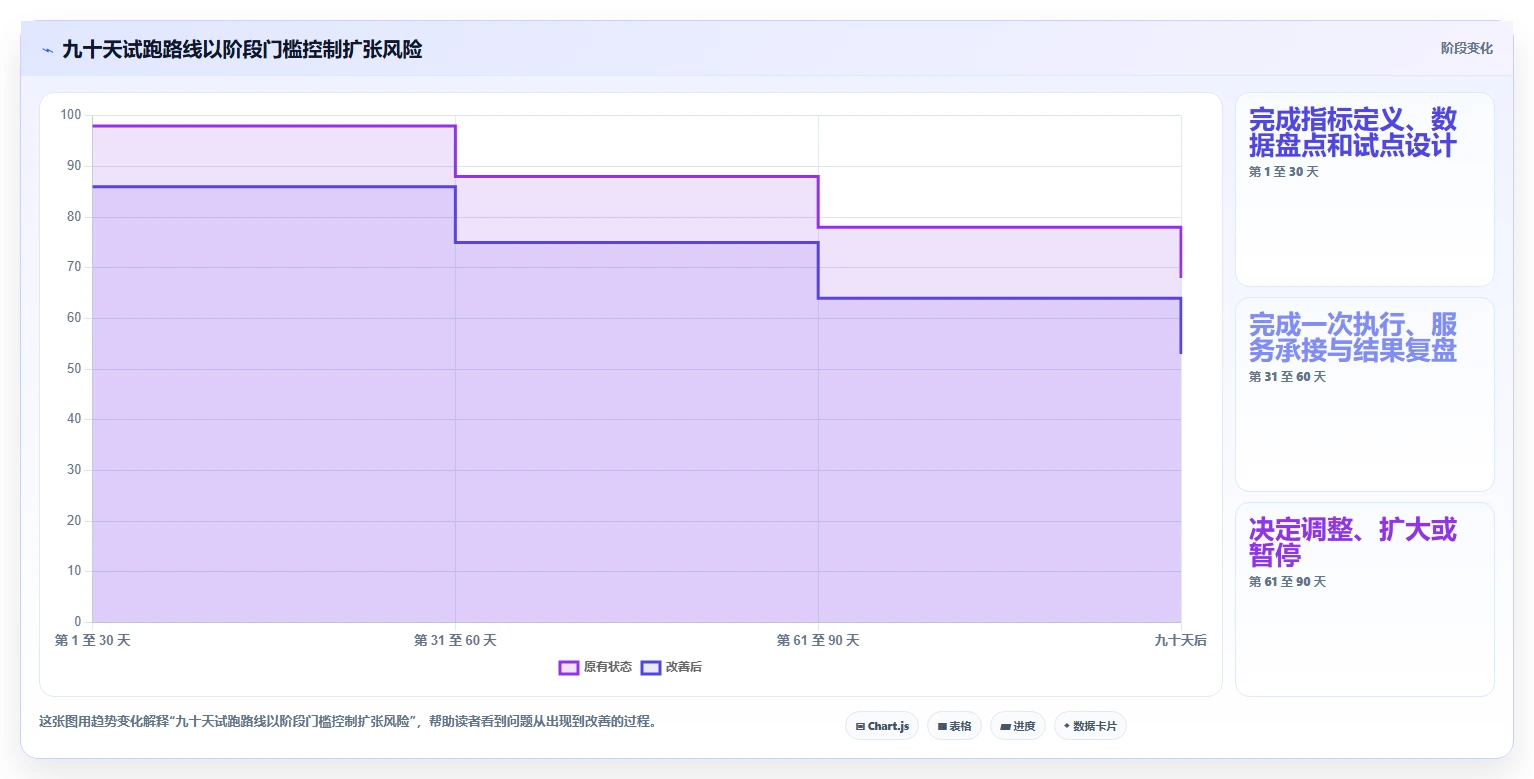Toggle the 改善后 legend swatch
Viewport: 1534px width, 779px height.
tap(651, 667)
